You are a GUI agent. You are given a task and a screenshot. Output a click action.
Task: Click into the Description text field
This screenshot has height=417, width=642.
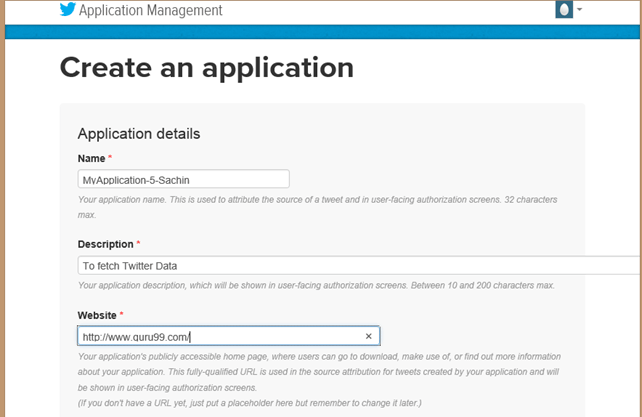point(350,265)
